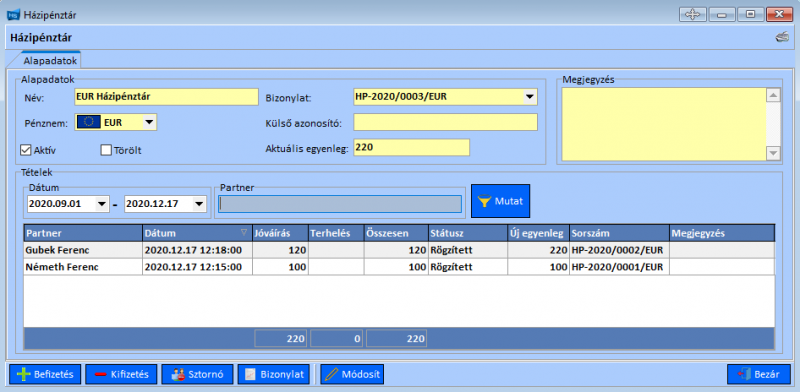Click the green plus Befizetés icon

pos(23,374)
